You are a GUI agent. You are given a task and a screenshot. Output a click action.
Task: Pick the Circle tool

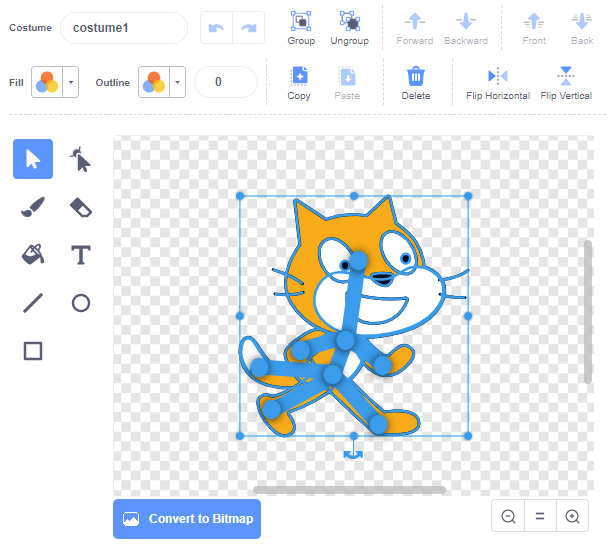click(x=80, y=303)
